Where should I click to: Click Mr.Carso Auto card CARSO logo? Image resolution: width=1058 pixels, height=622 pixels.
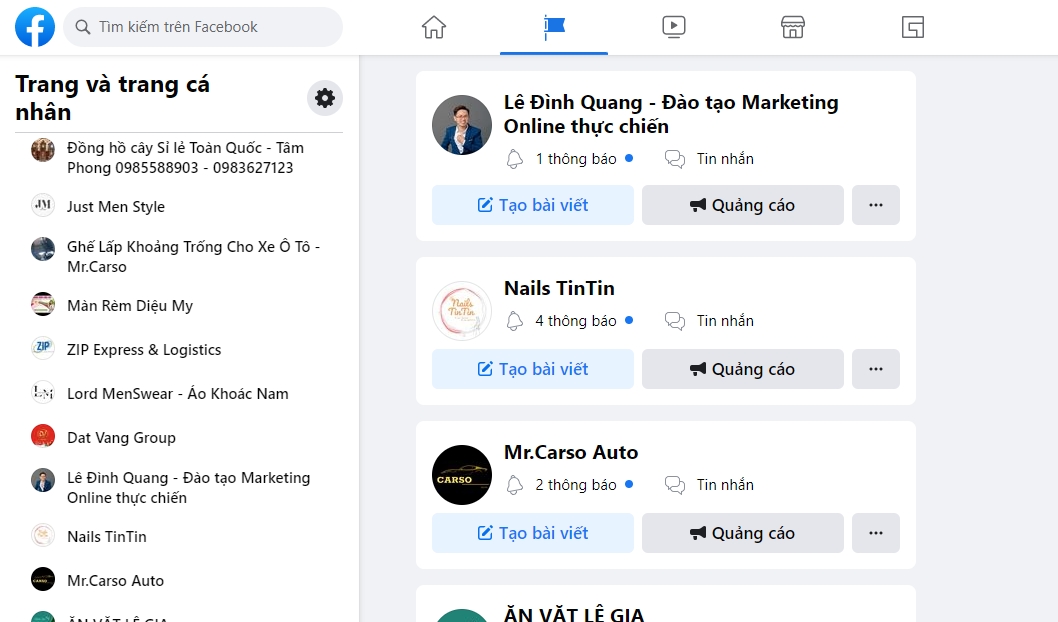click(462, 475)
